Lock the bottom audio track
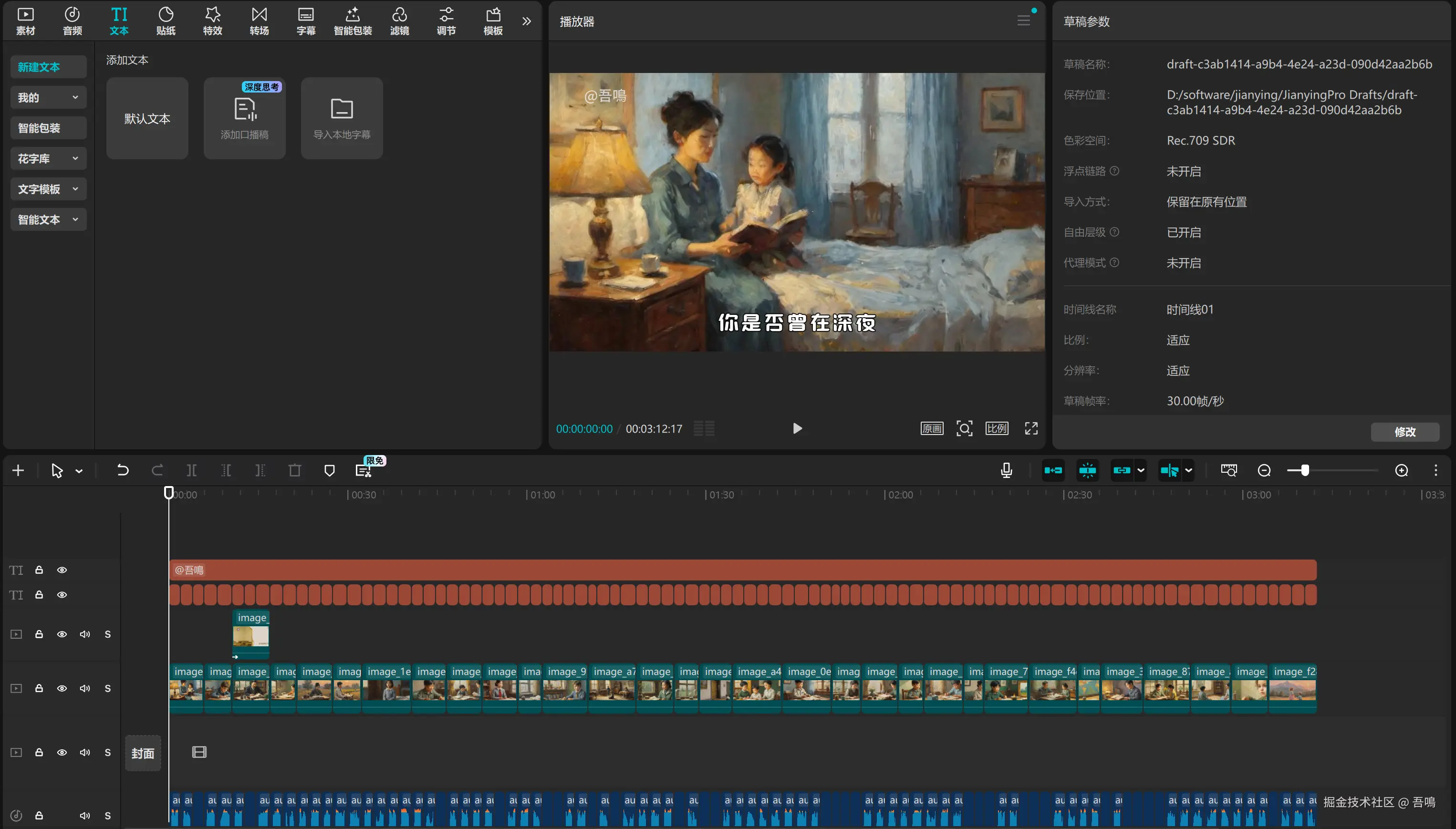The height and width of the screenshot is (829, 1456). (39, 815)
